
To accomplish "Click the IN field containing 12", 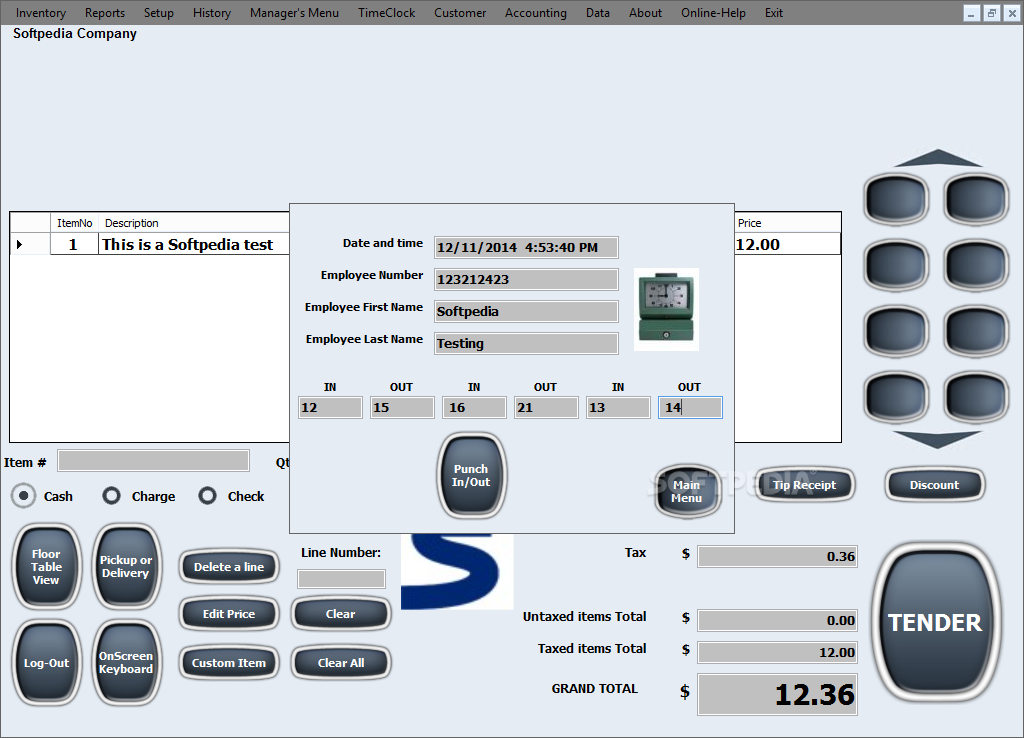I will tap(330, 408).
